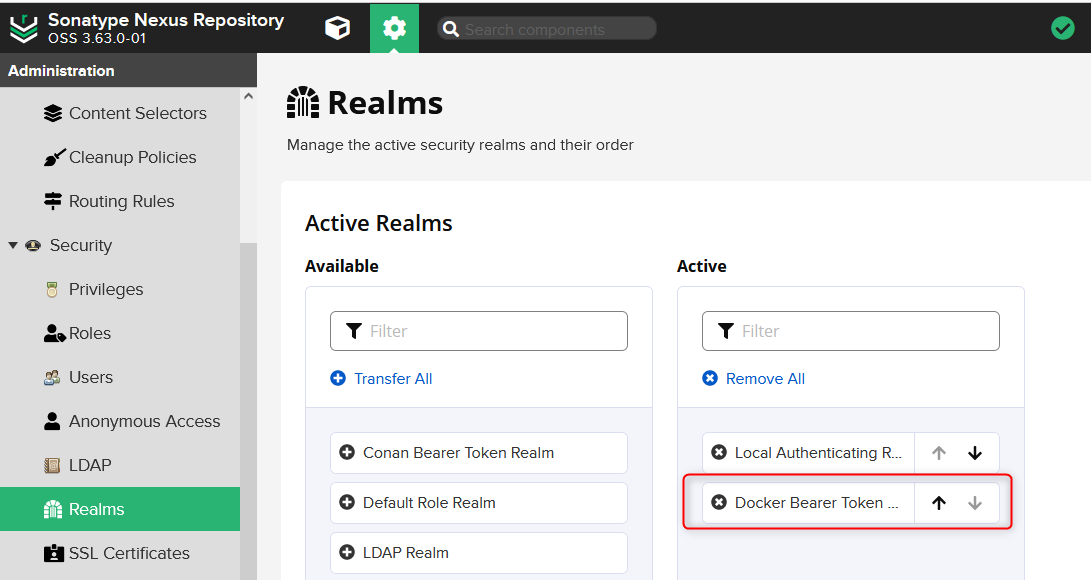Click the LDAP book icon
Image resolution: width=1091 pixels, height=580 pixels.
click(52, 465)
